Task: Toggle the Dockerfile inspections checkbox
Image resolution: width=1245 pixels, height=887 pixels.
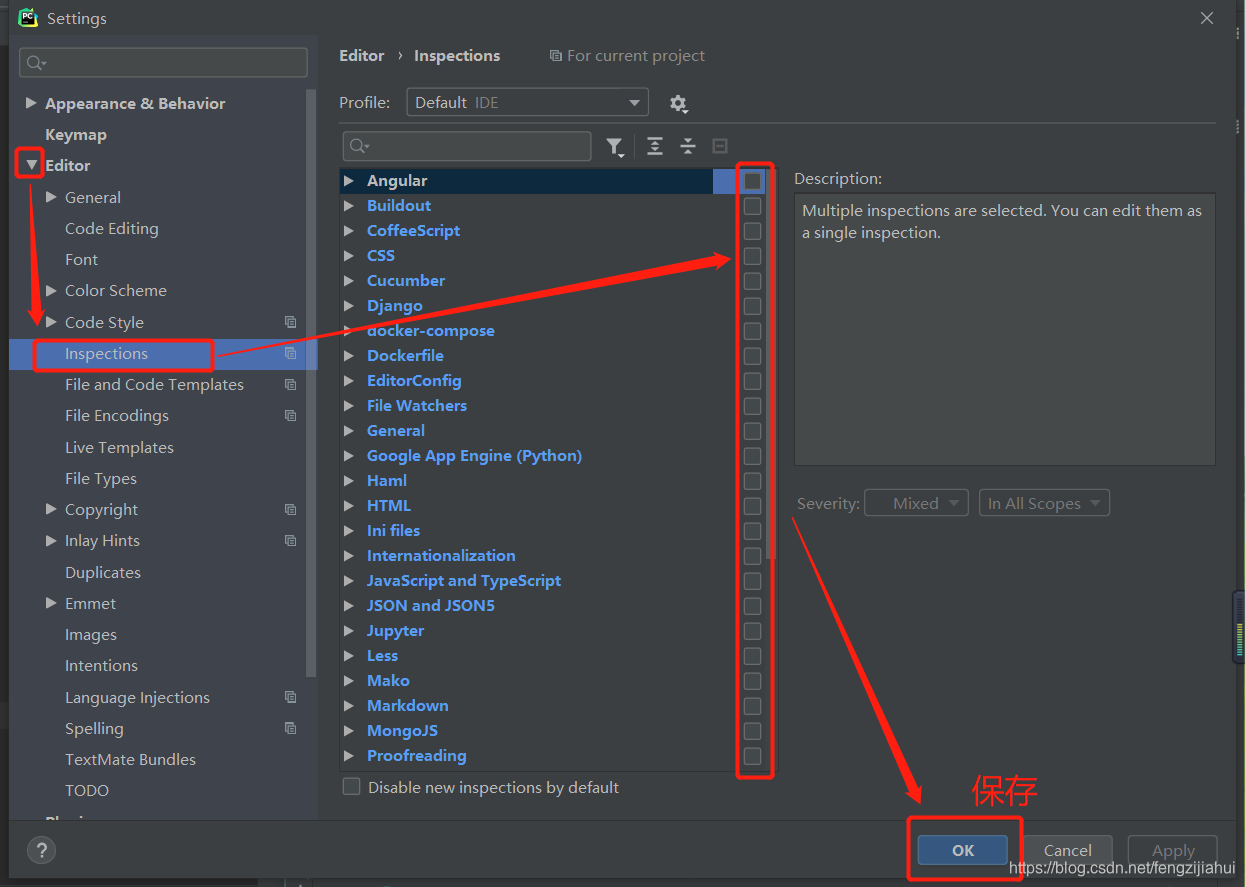Action: coord(753,356)
